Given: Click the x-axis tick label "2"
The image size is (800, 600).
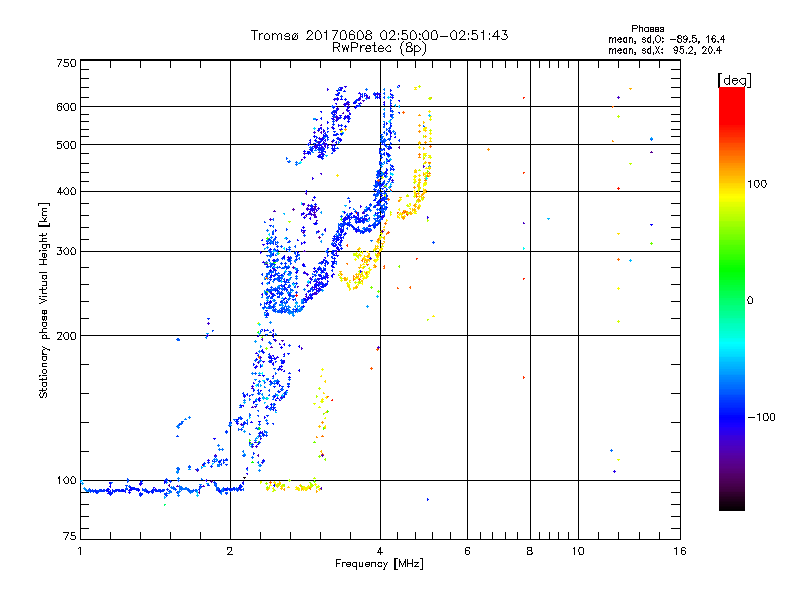Looking at the screenshot, I should [230, 551].
